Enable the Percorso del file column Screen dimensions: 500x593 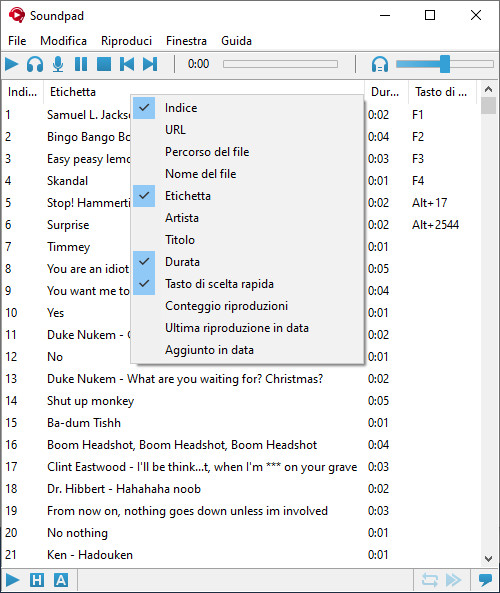[x=247, y=152]
